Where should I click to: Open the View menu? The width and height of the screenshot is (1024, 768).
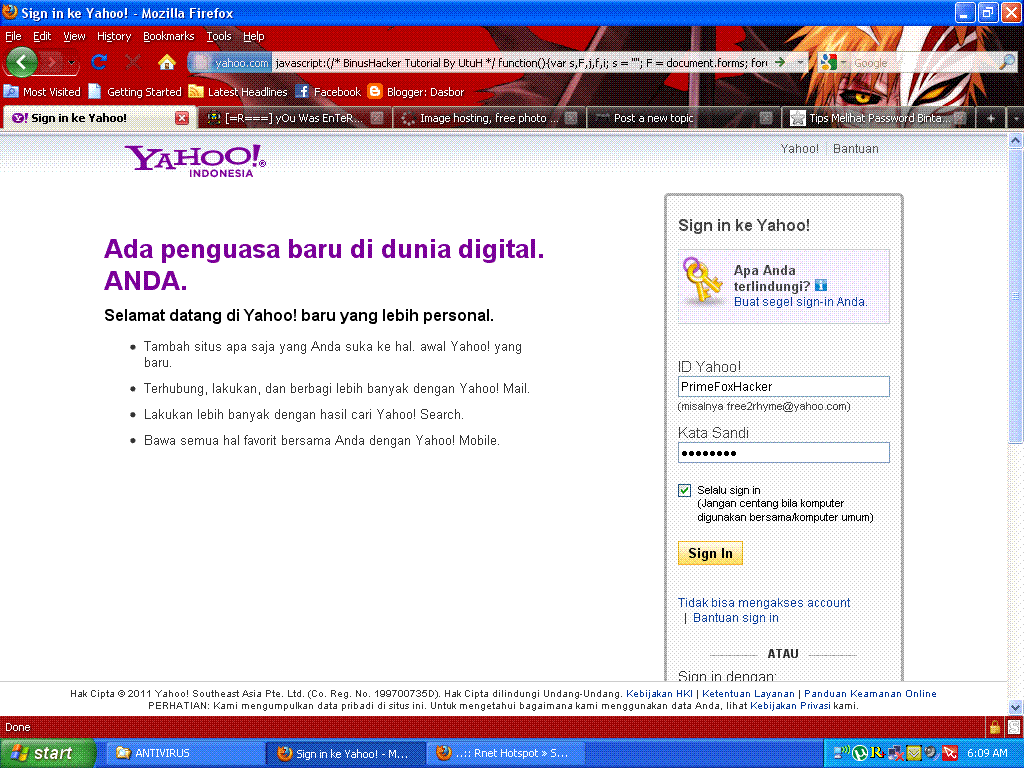[74, 37]
